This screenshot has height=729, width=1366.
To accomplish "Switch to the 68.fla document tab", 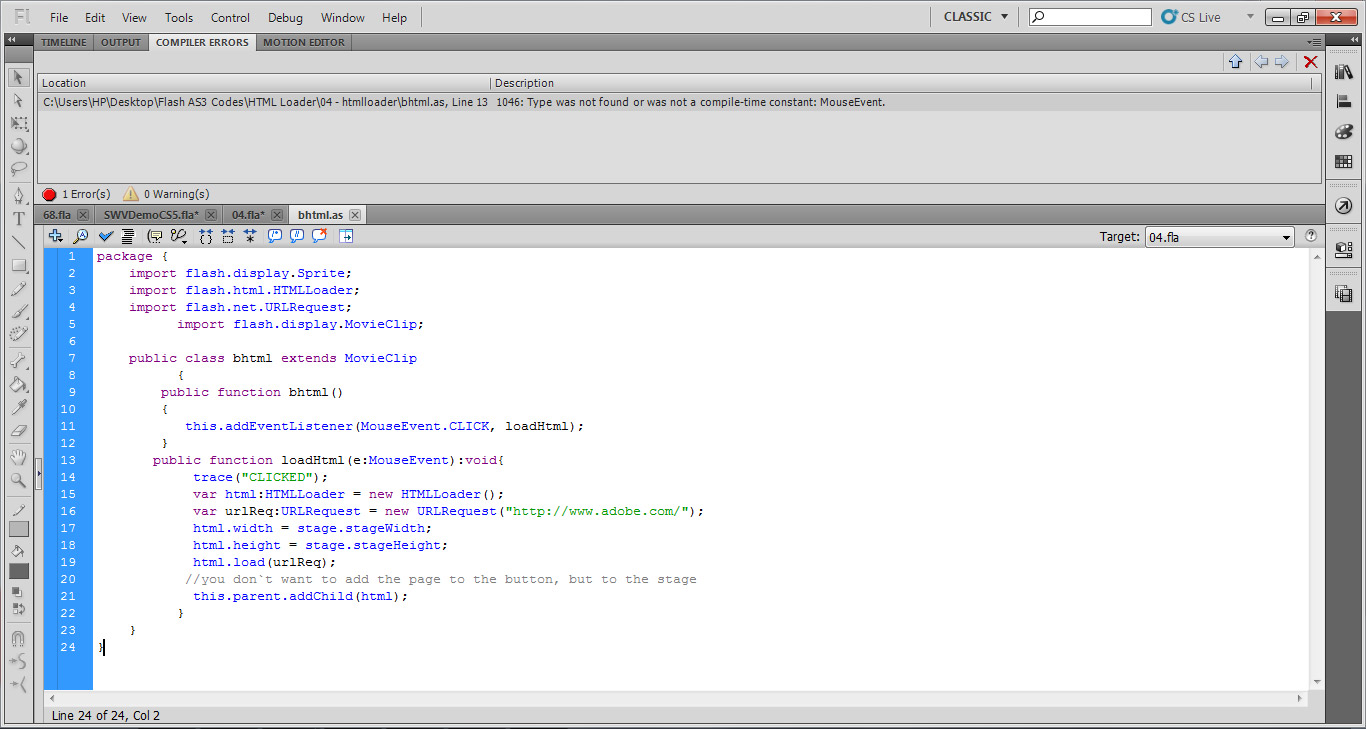I will point(57,215).
